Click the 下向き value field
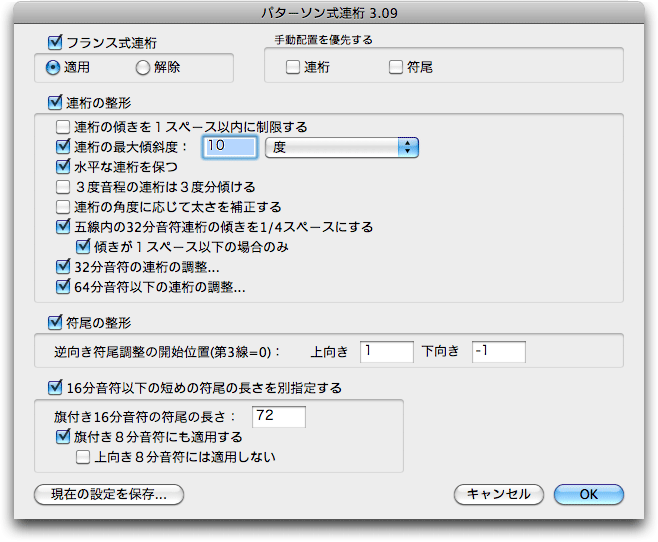Viewport: 658px width, 542px height. pos(499,352)
